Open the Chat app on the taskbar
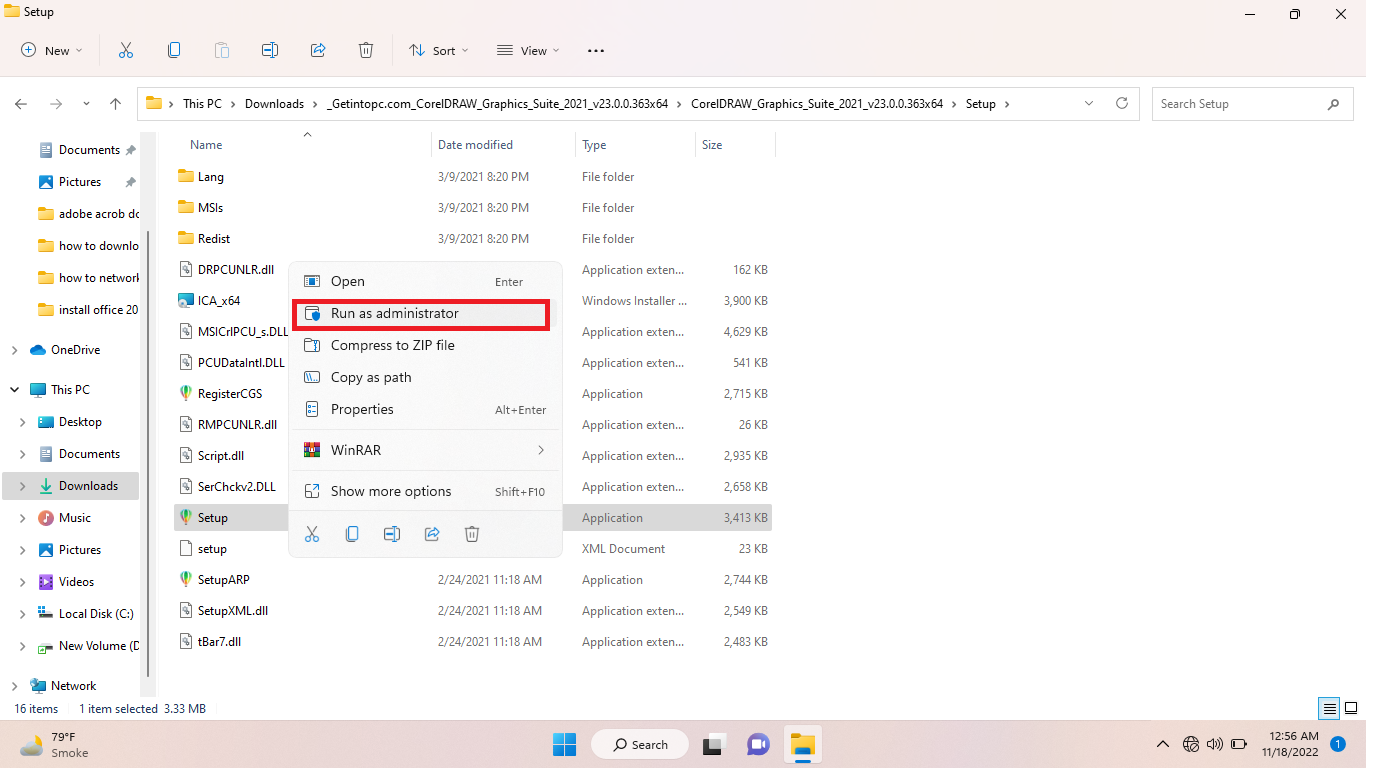1376x782 pixels. click(x=758, y=744)
